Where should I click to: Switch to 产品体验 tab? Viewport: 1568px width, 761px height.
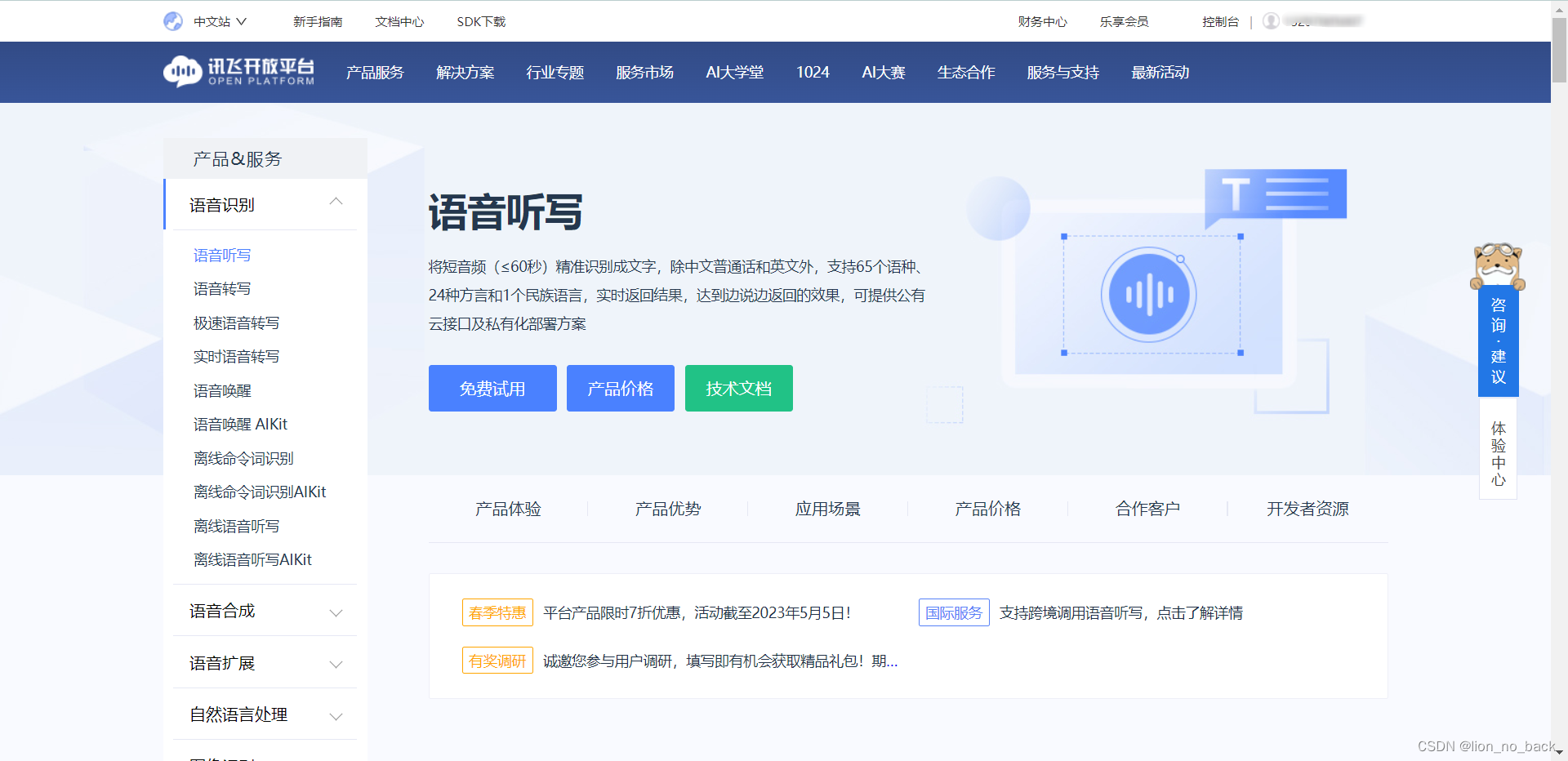click(x=508, y=510)
